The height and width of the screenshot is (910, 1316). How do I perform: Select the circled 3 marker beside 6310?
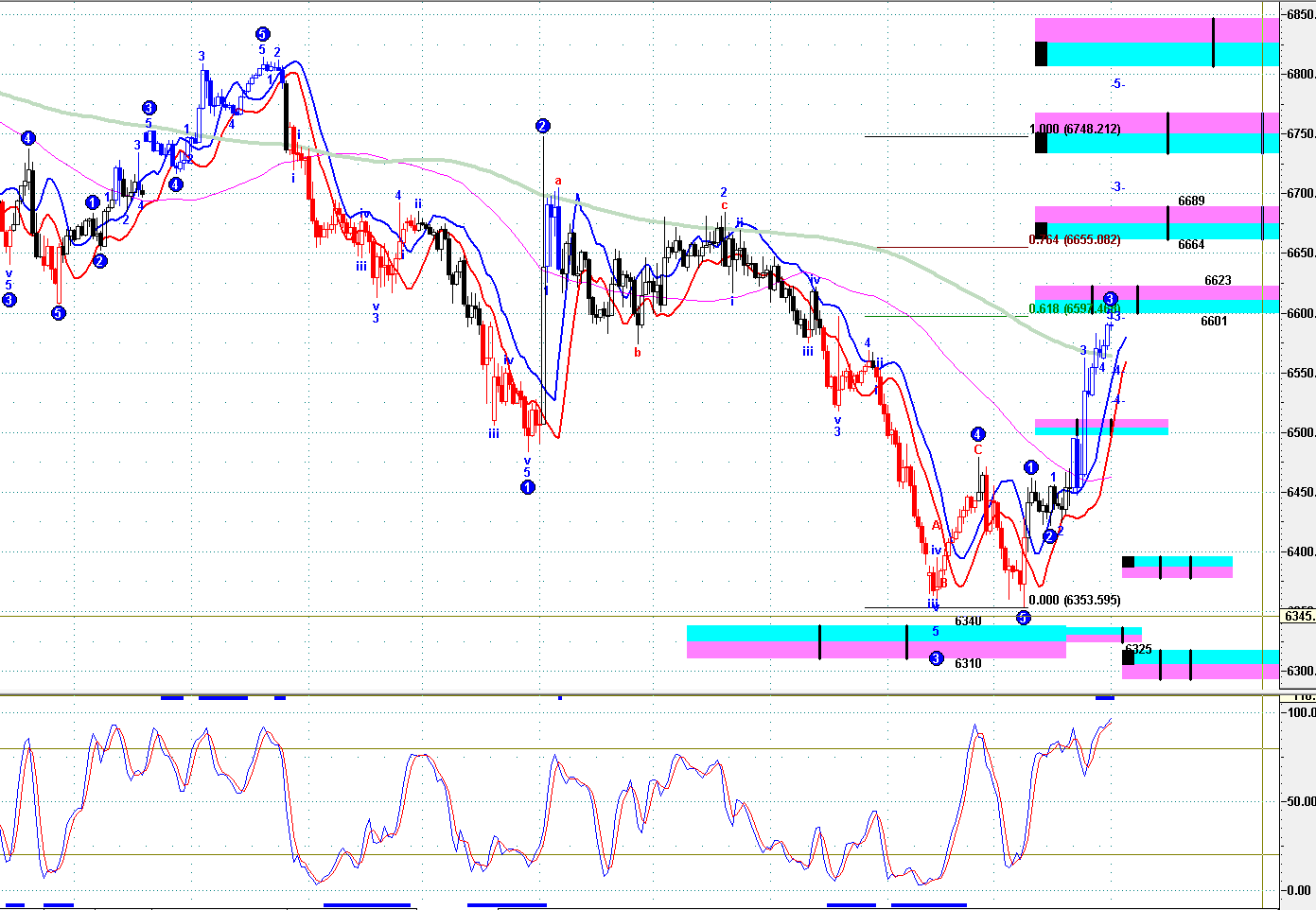[936, 658]
